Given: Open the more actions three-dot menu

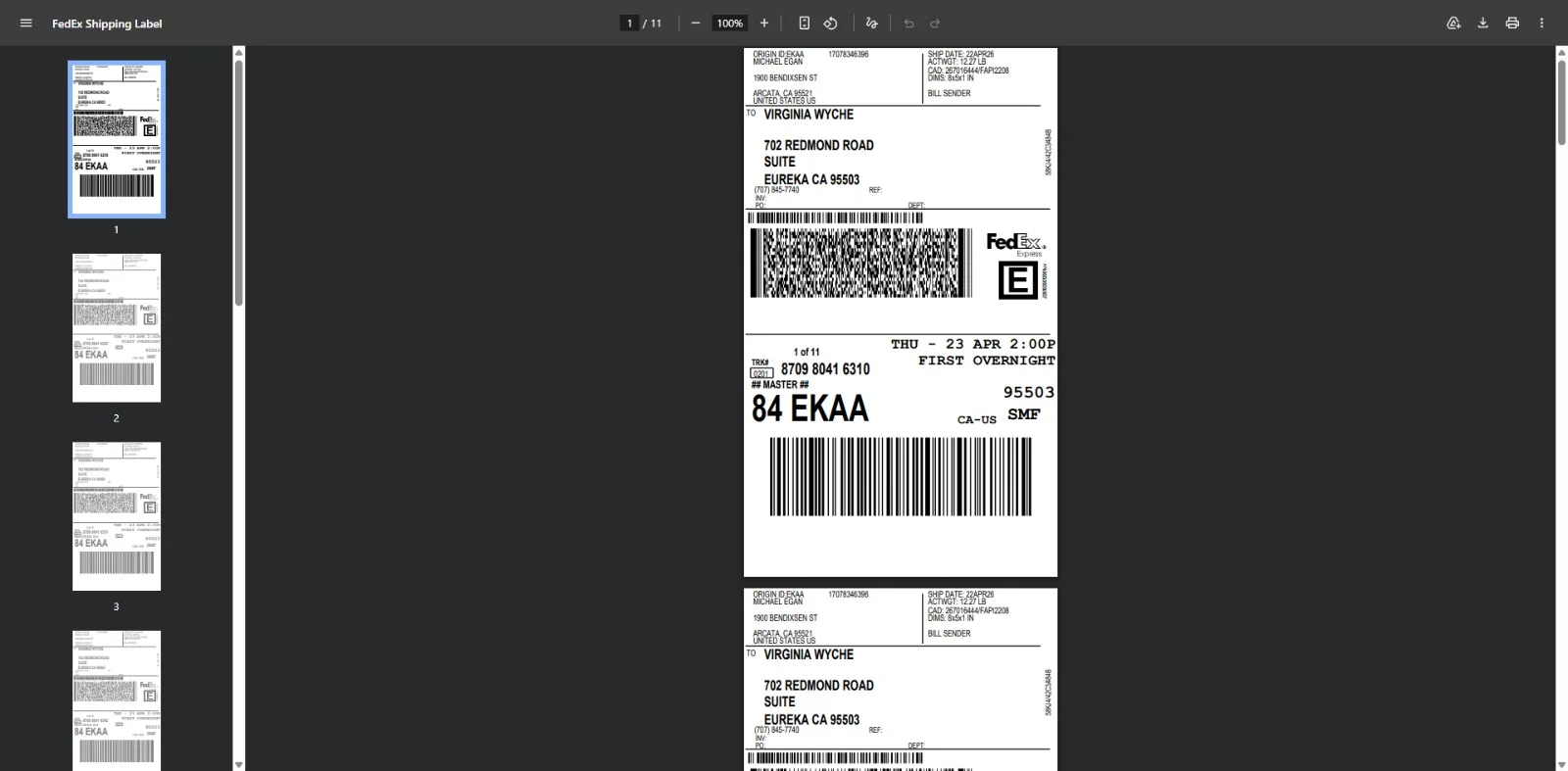Looking at the screenshot, I should pyautogui.click(x=1542, y=24).
